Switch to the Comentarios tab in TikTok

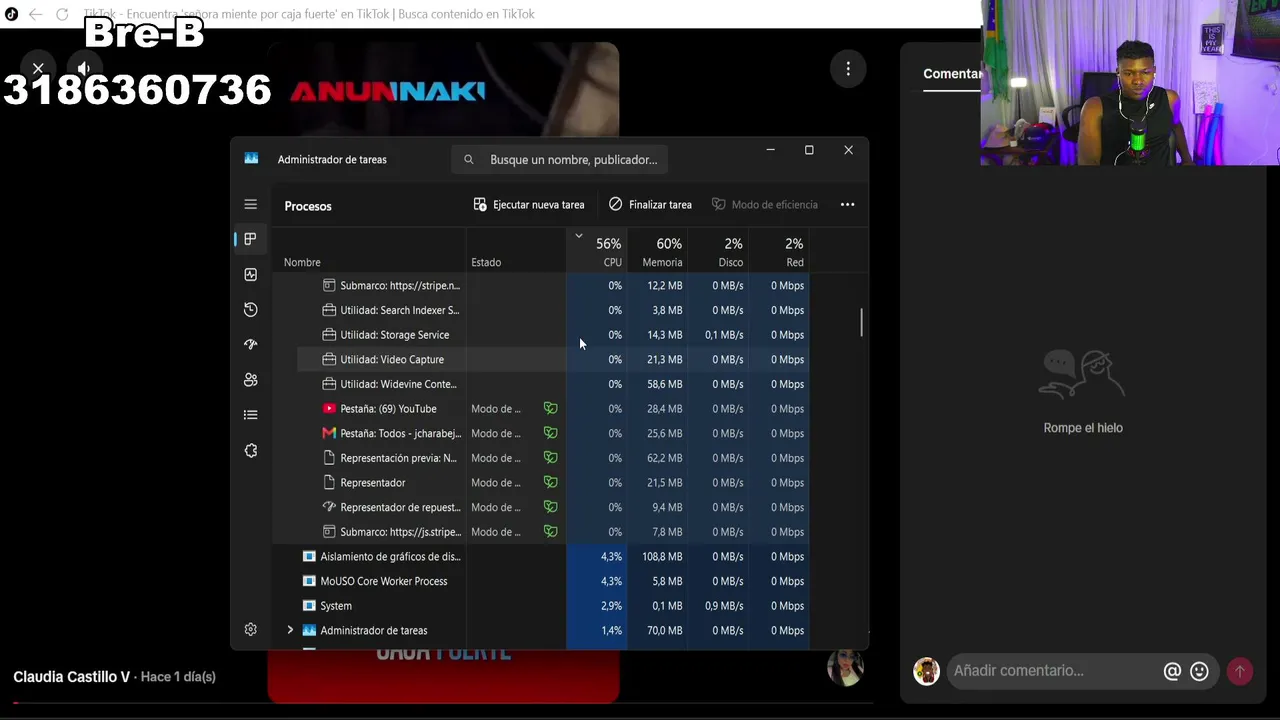coord(952,74)
